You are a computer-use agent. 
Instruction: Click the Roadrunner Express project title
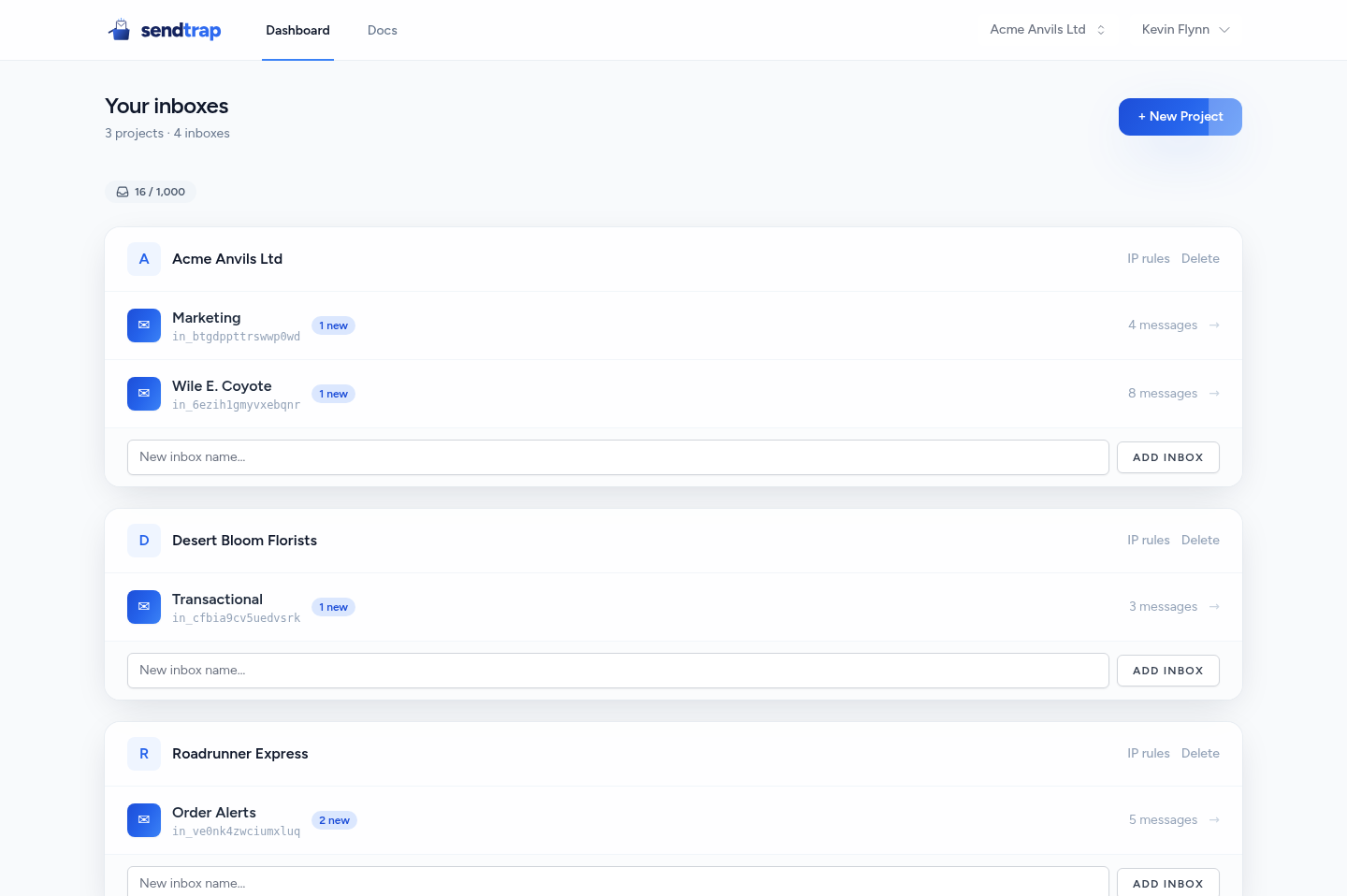tap(240, 754)
